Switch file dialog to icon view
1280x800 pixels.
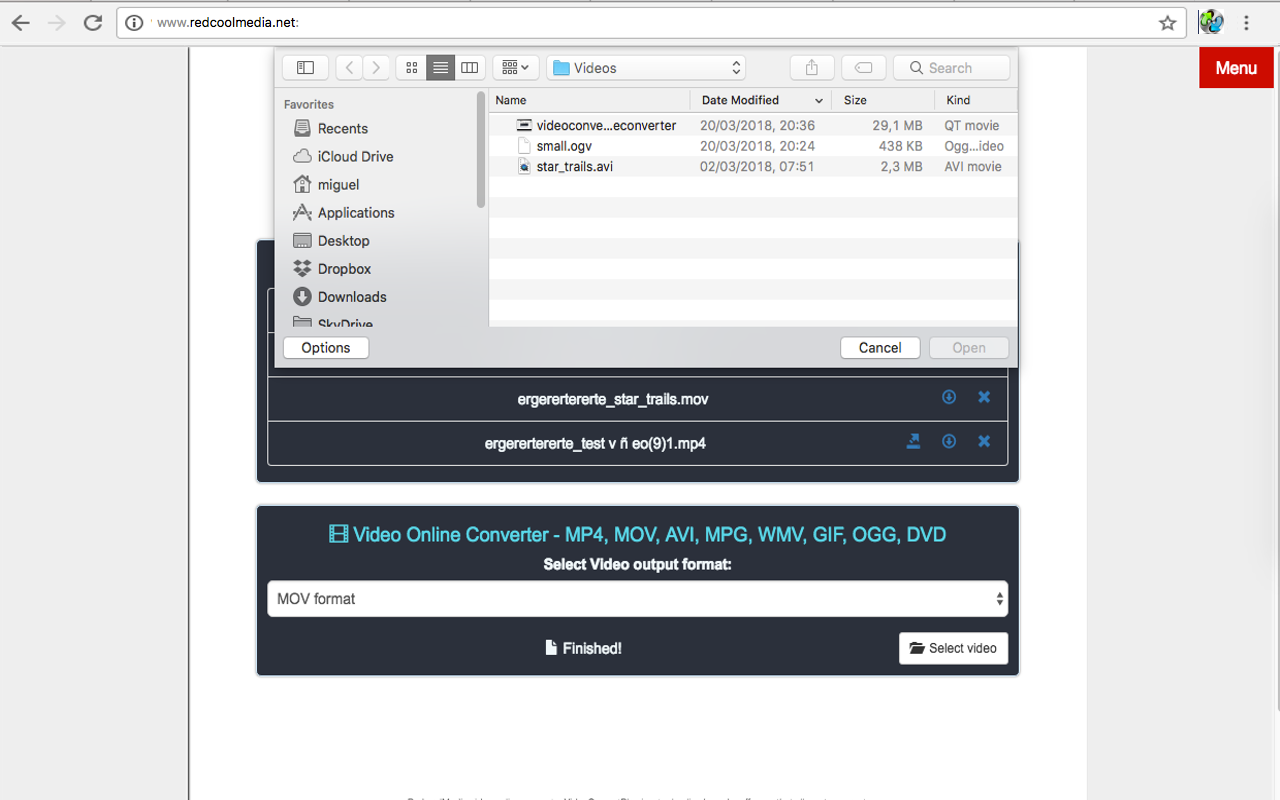click(411, 68)
